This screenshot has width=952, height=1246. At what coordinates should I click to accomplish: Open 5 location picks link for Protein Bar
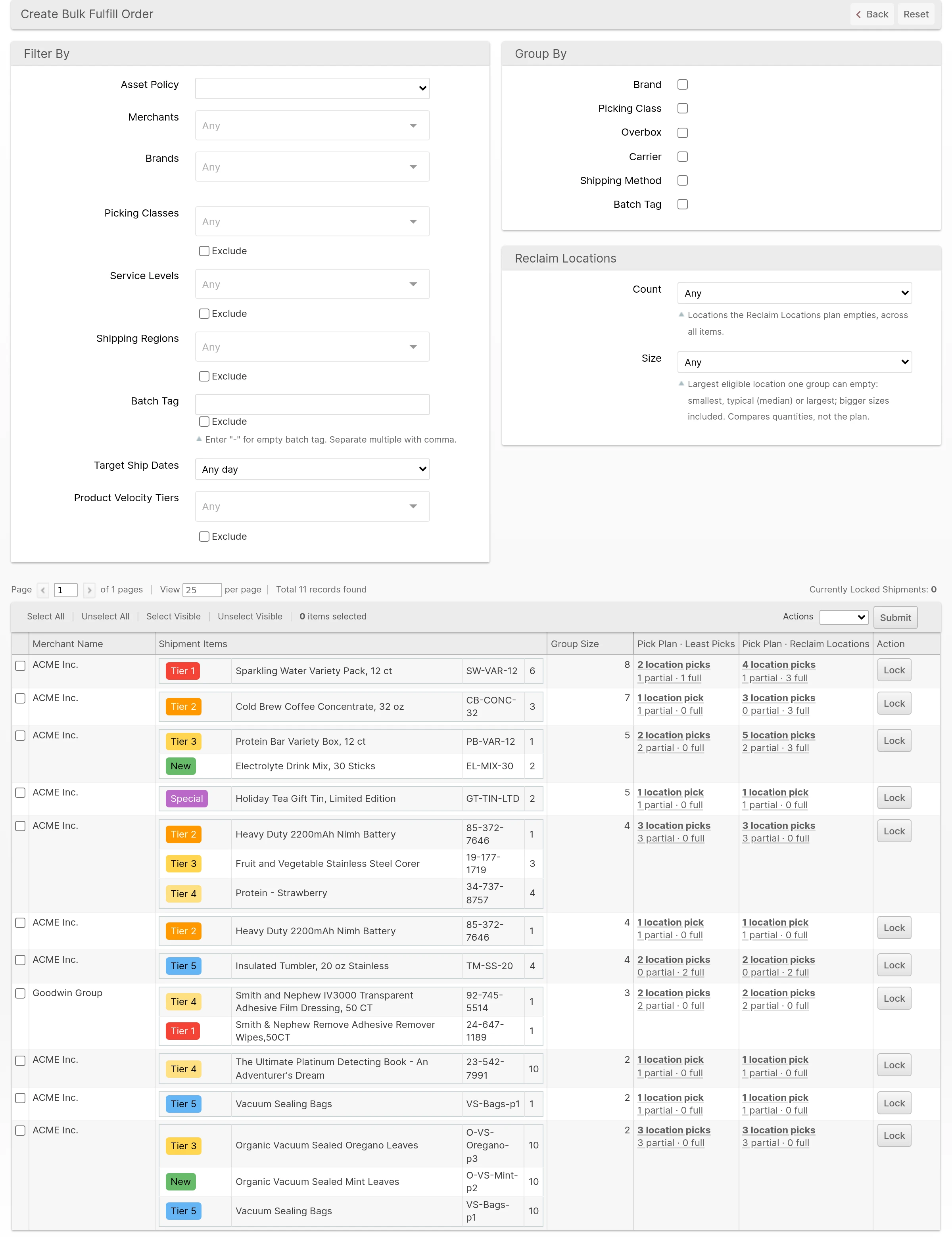(779, 735)
